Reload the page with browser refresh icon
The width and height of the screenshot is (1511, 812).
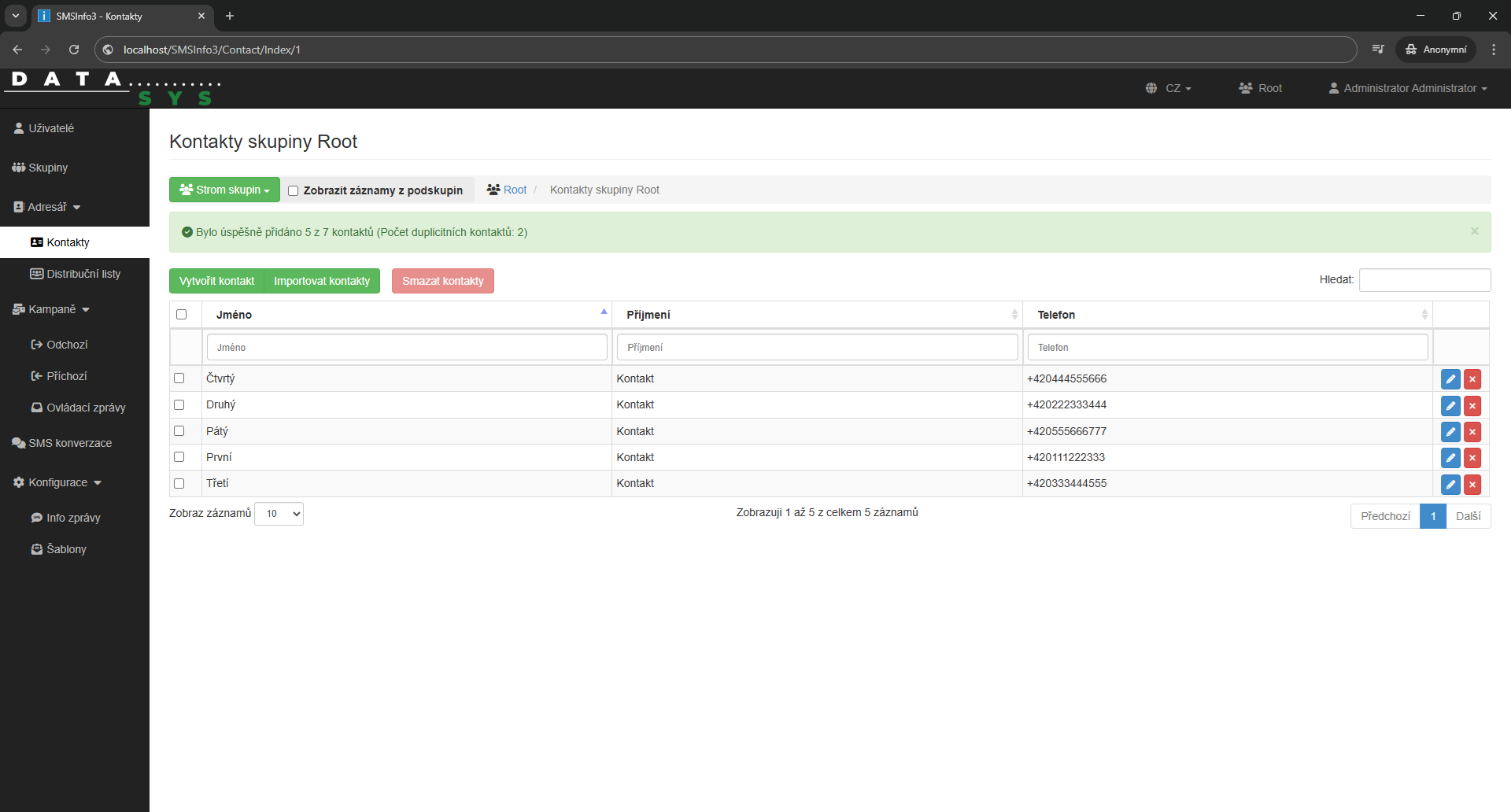(74, 50)
